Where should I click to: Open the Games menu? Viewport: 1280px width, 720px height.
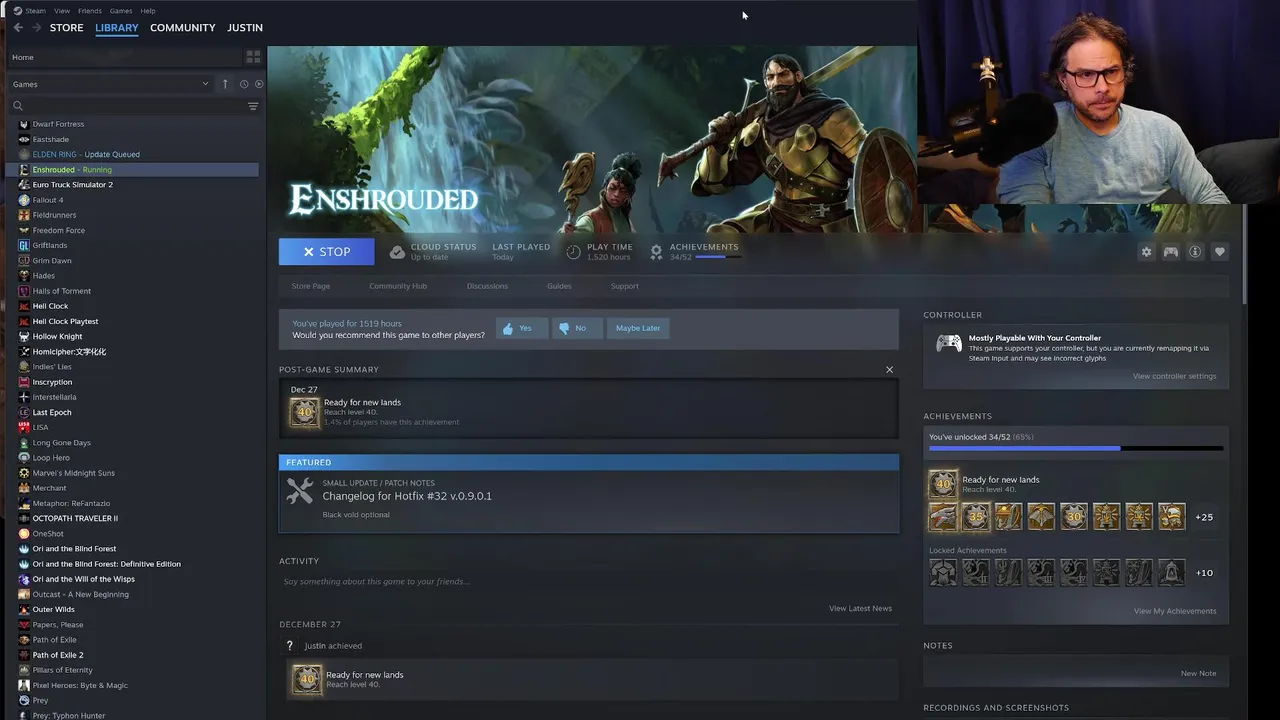coord(121,11)
